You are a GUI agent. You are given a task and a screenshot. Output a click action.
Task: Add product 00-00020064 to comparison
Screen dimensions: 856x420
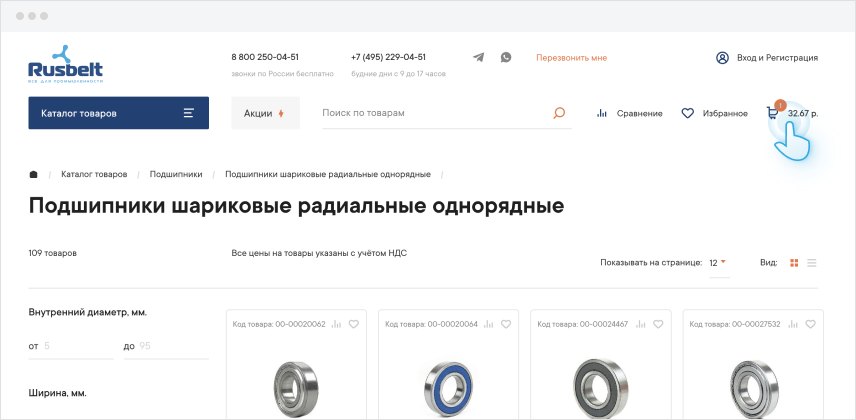[x=488, y=324]
